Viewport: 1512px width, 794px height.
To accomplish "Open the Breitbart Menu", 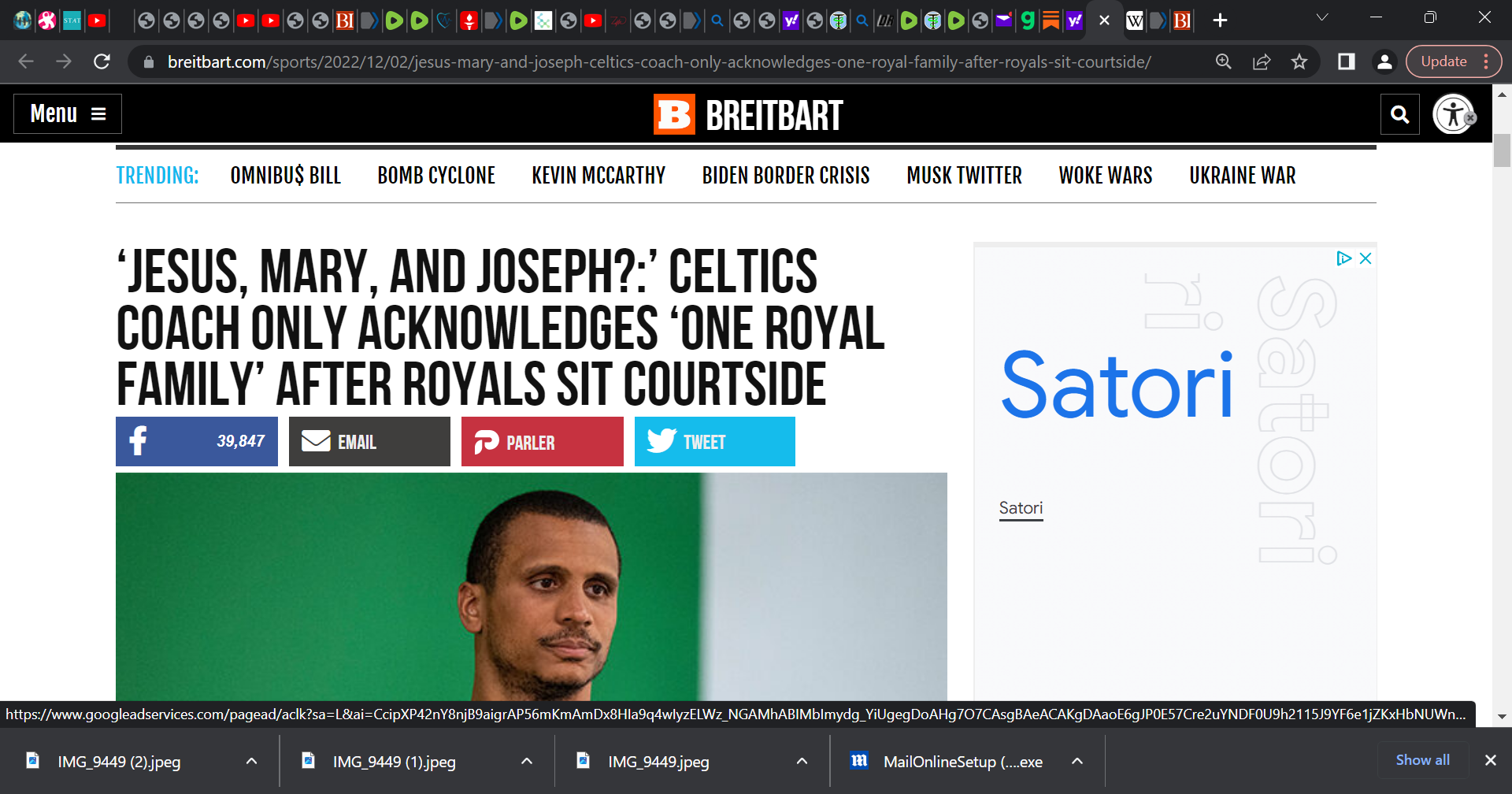I will (x=68, y=113).
